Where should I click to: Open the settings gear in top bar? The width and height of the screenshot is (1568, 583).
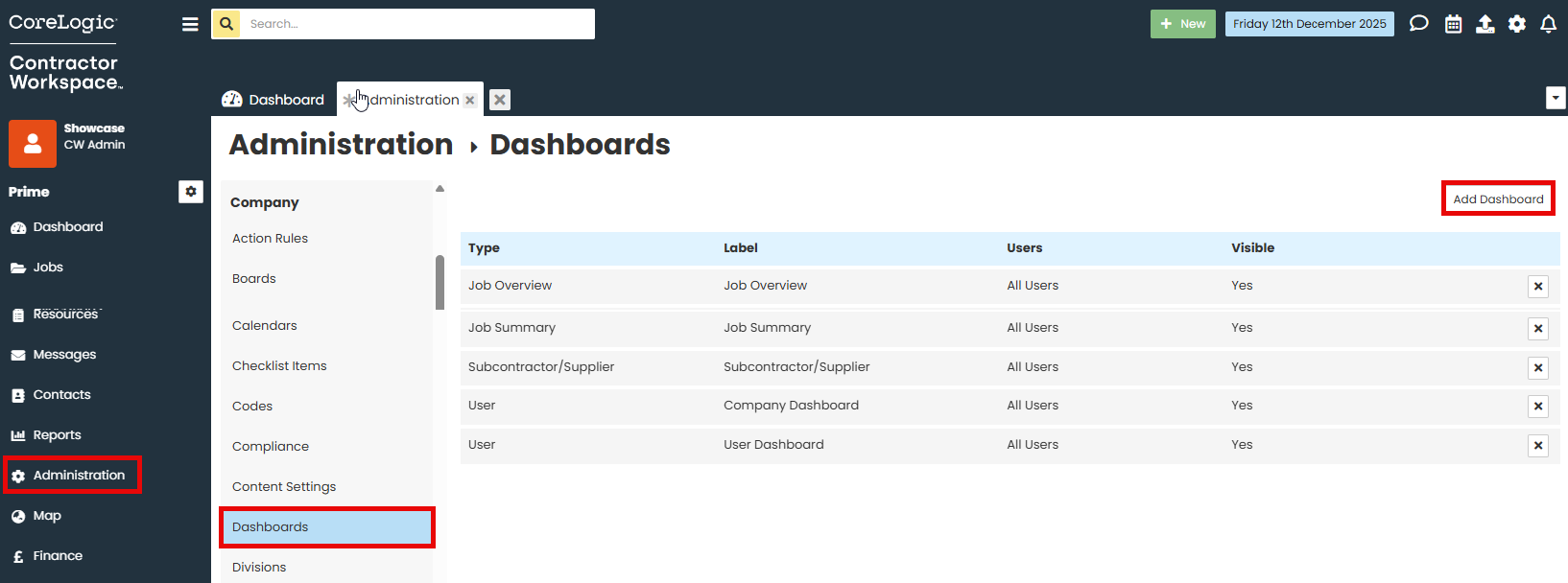[1516, 24]
